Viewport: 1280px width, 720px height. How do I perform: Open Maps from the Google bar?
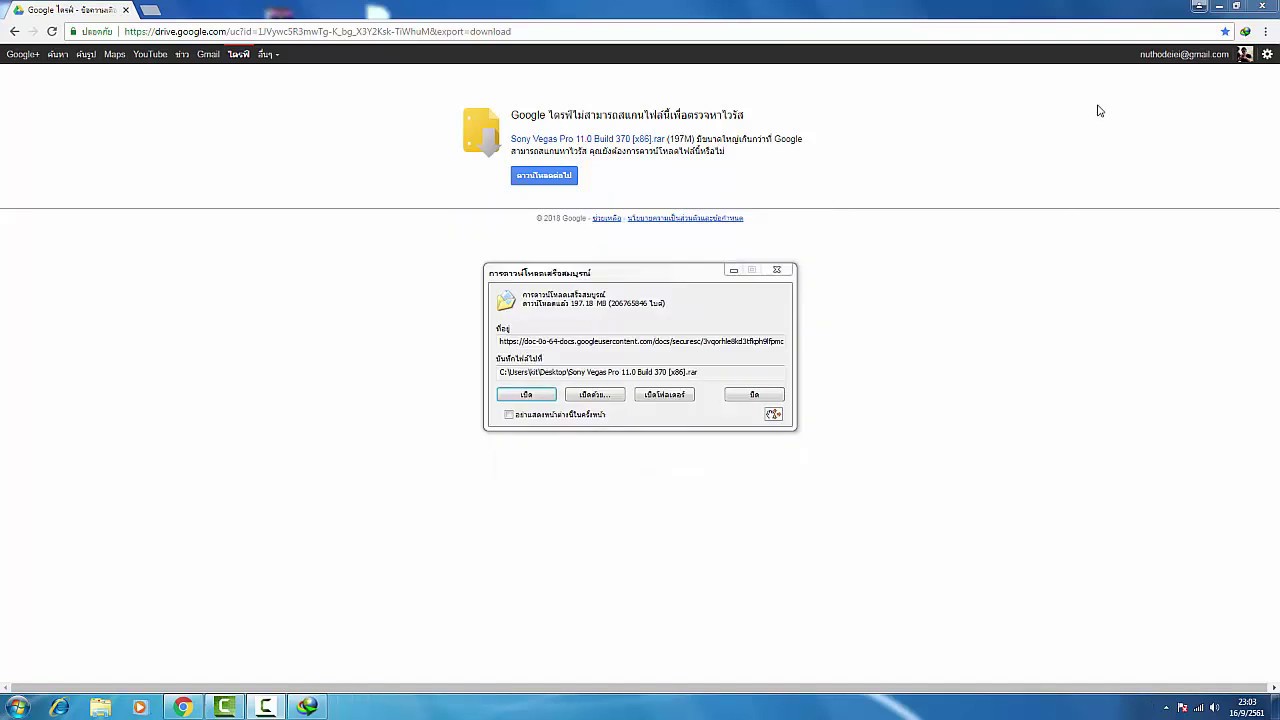[114, 54]
